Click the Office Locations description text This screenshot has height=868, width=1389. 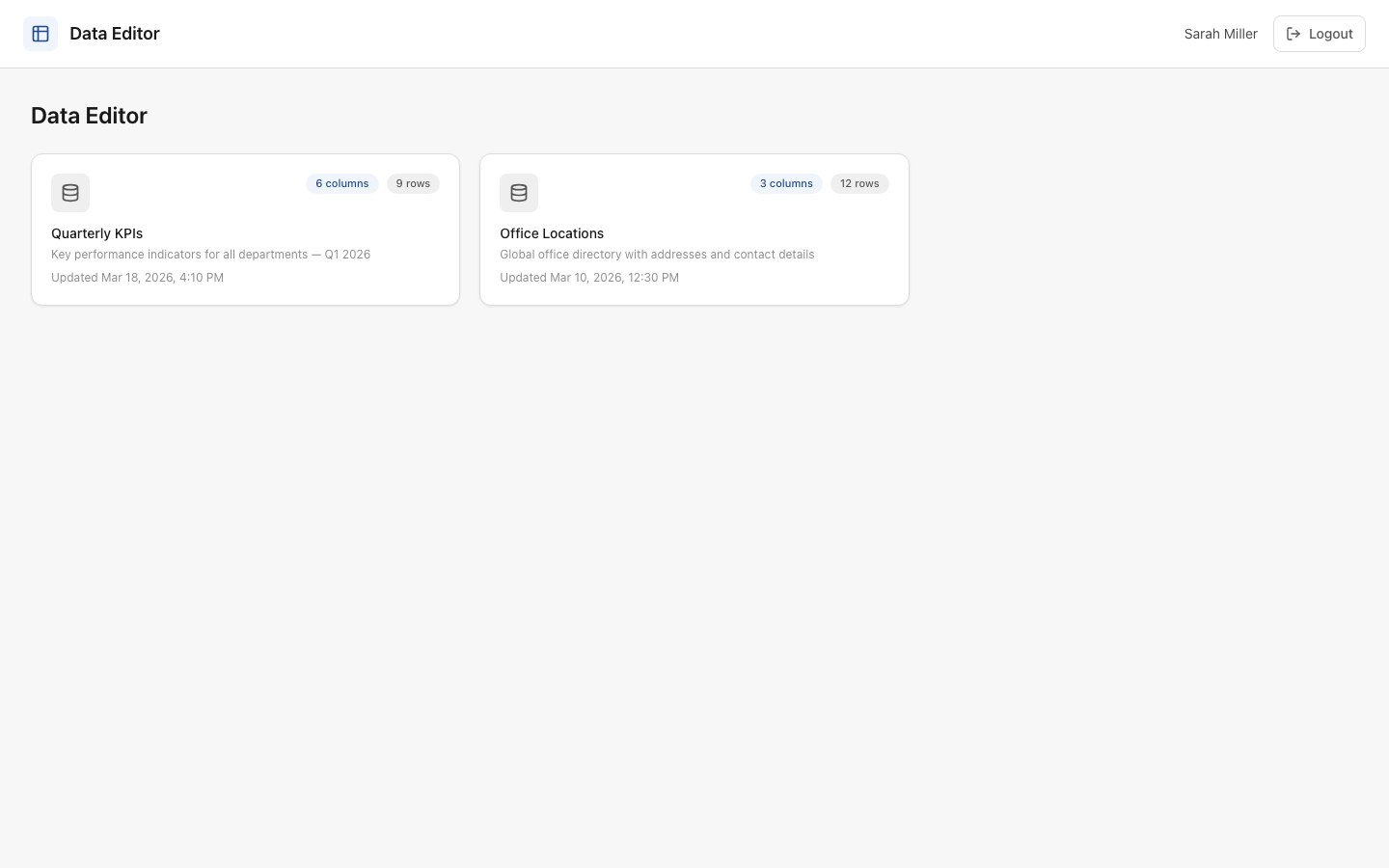657,254
